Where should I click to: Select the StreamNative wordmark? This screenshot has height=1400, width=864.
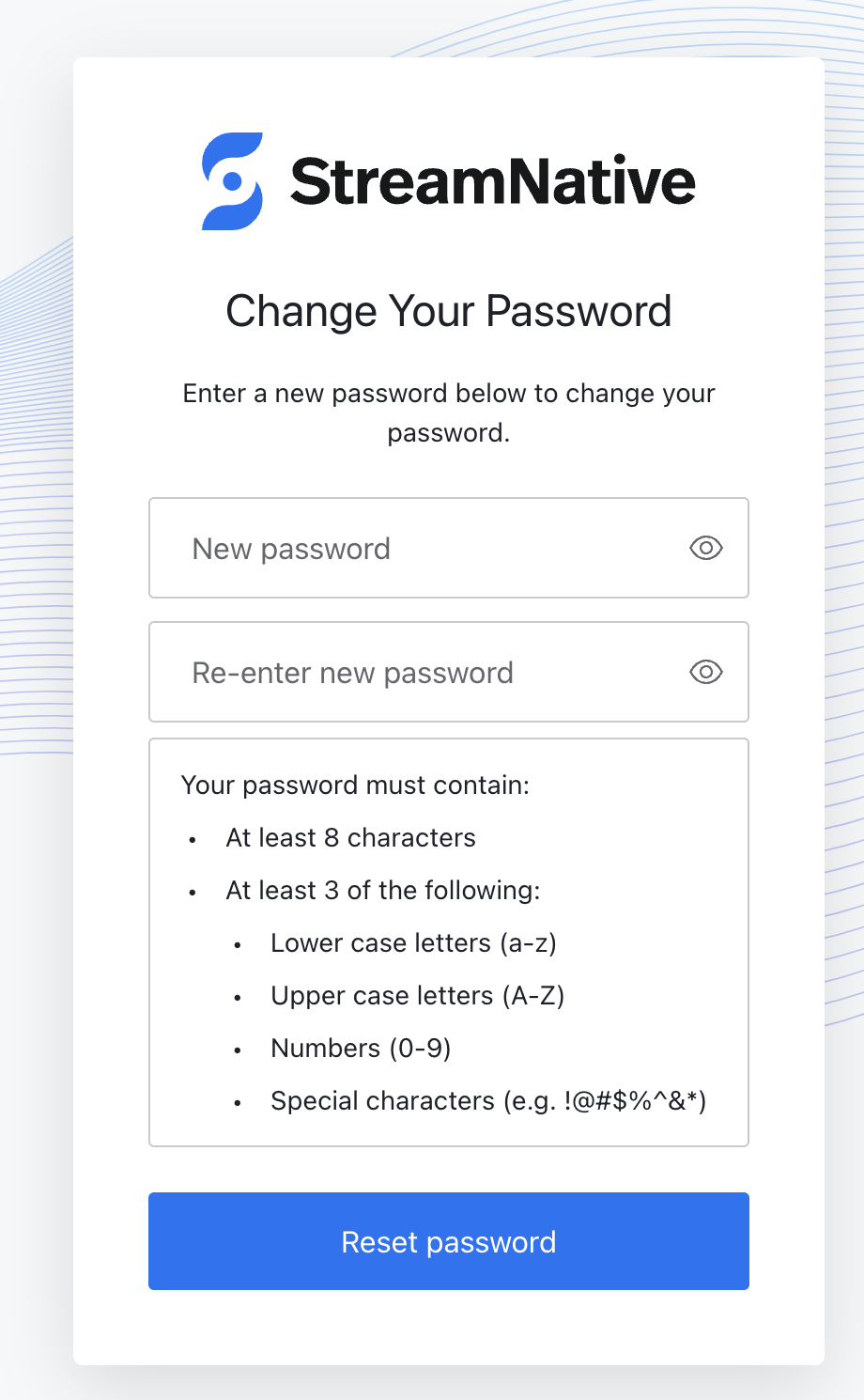click(x=493, y=180)
